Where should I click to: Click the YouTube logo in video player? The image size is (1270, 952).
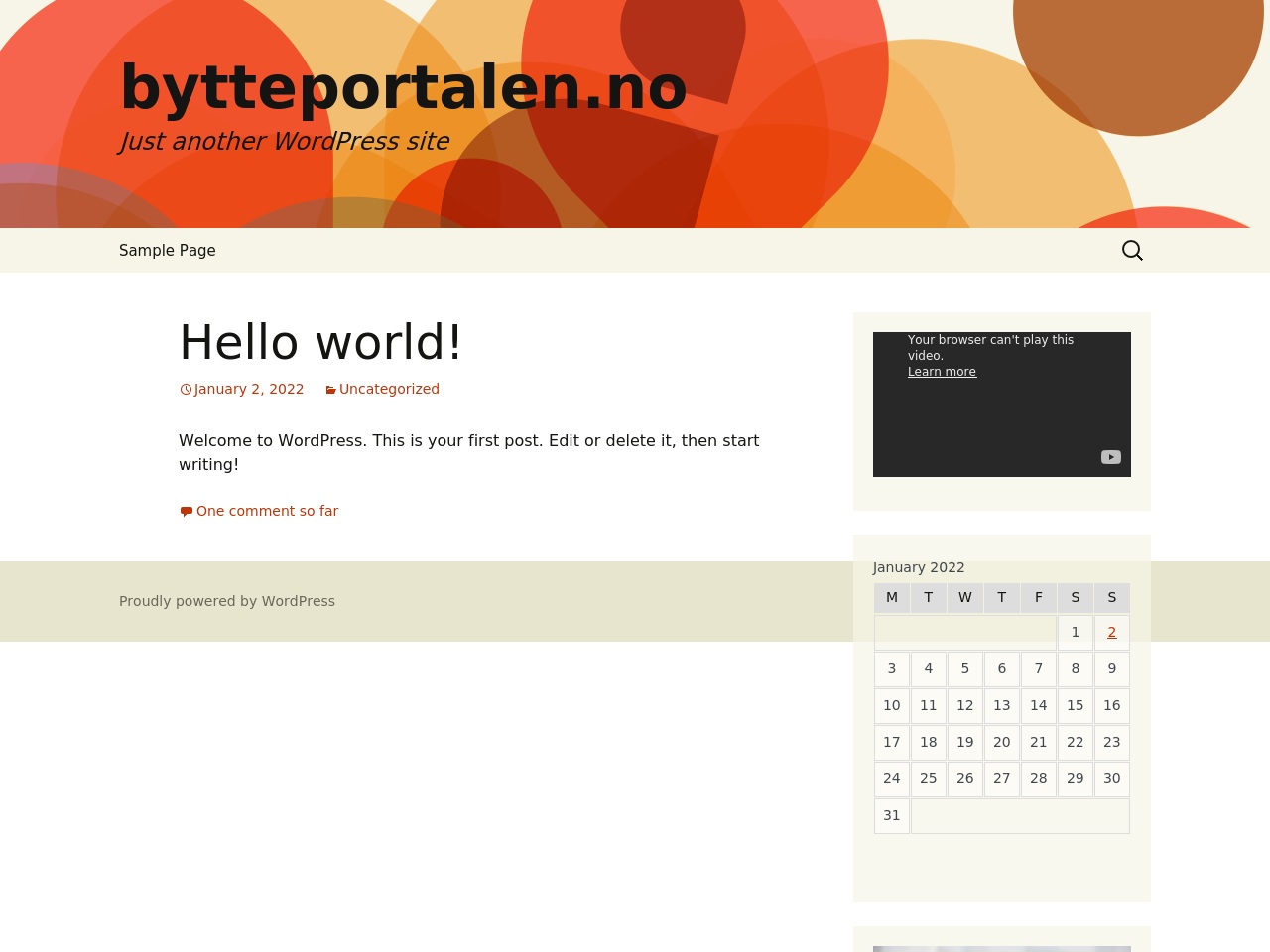coord(1110,457)
